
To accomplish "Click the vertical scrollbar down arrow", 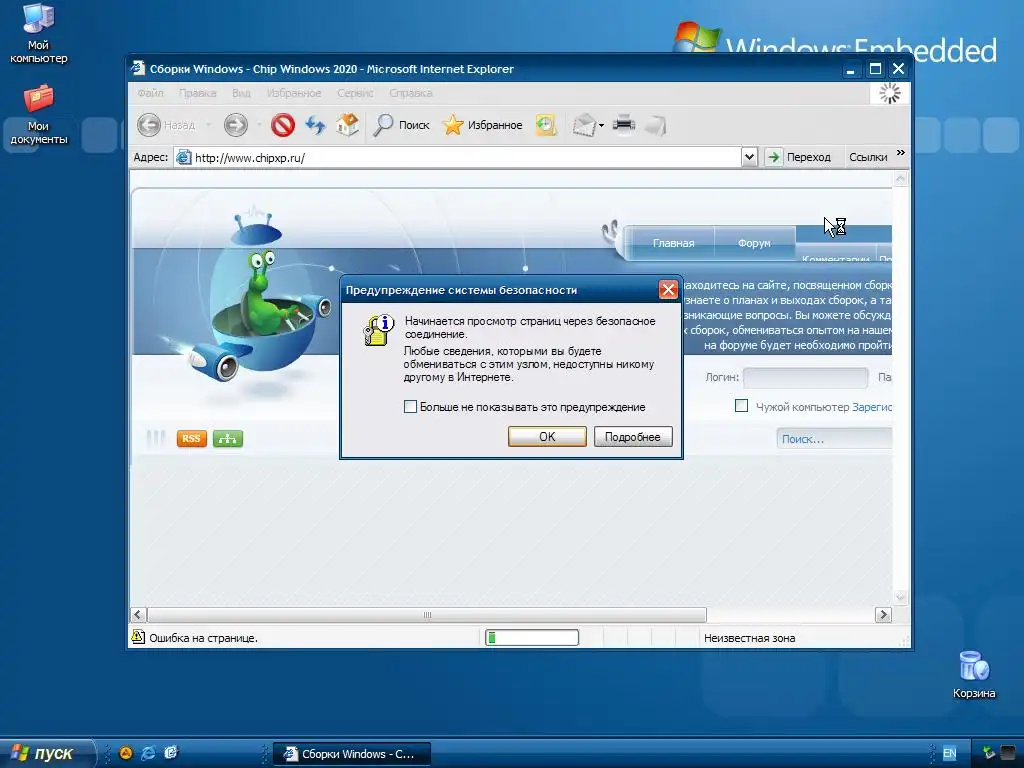I will point(901,596).
